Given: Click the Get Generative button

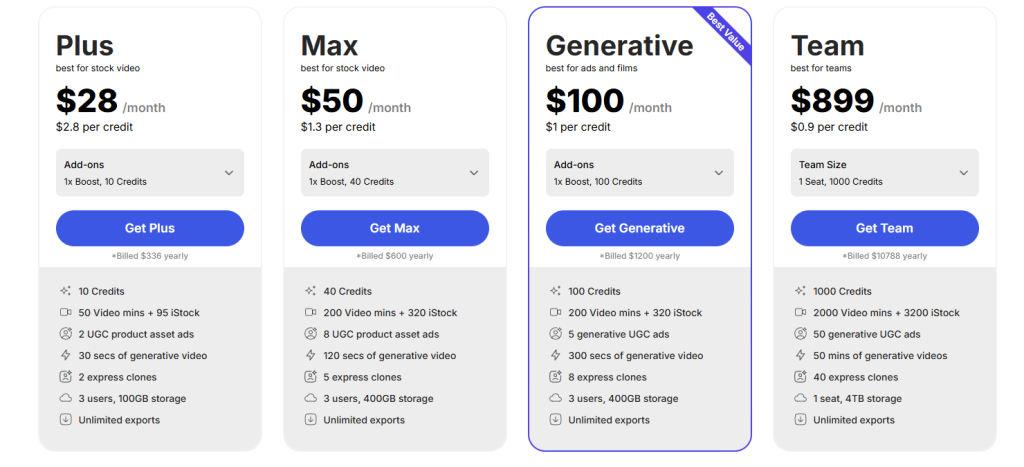Looking at the screenshot, I should point(640,228).
